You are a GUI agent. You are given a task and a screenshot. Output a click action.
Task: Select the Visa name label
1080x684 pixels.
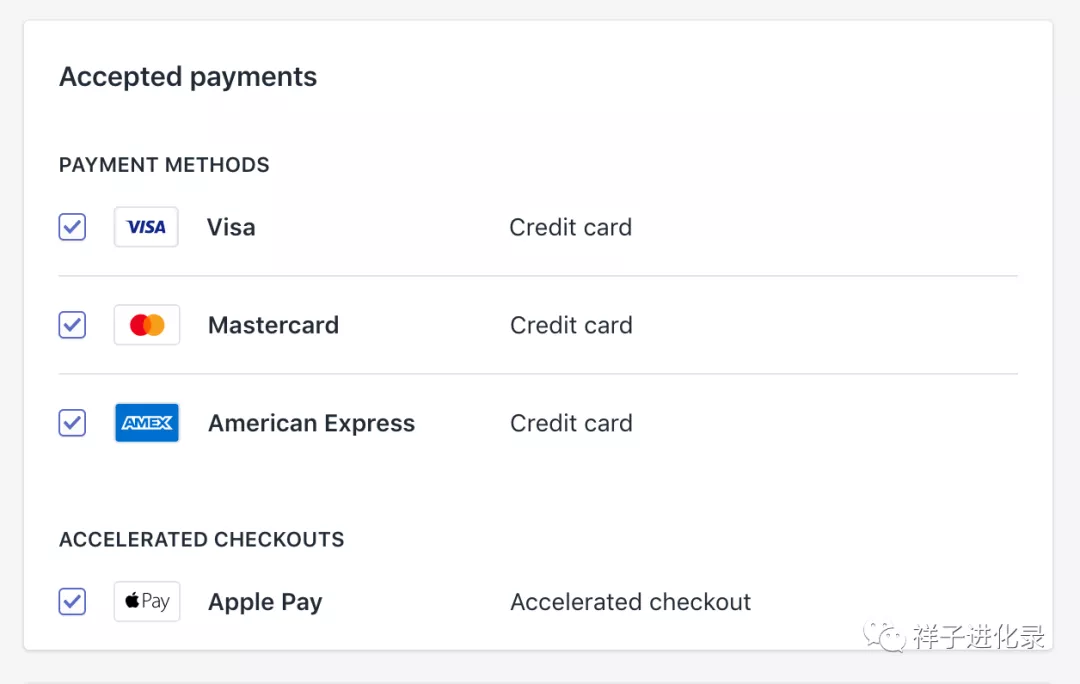(231, 227)
